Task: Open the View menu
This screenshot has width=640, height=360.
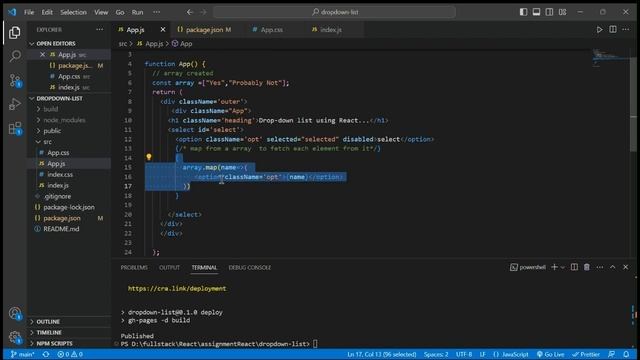Action: (101, 12)
